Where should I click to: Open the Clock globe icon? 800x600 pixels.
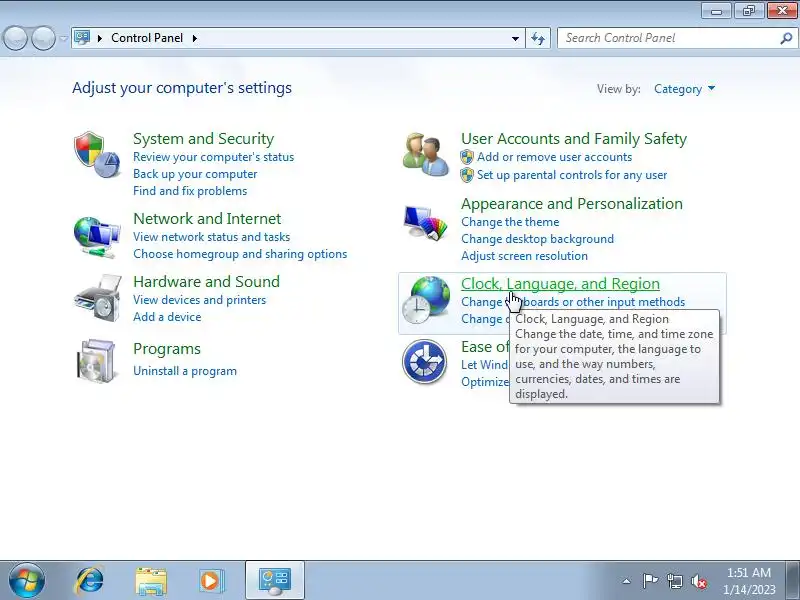click(426, 300)
